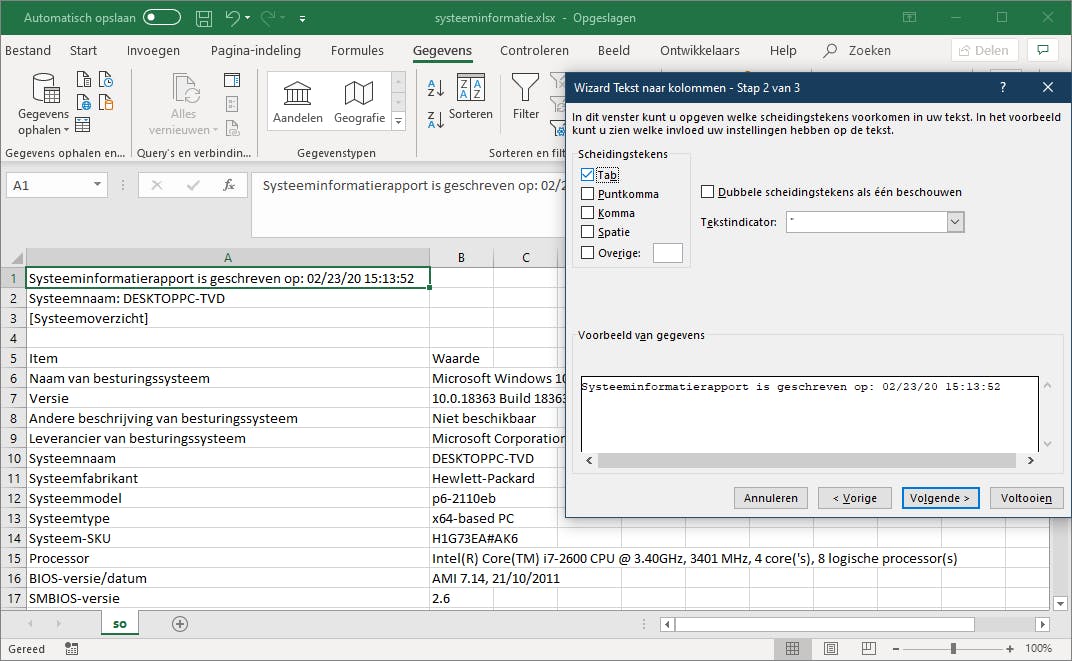Click the save icon in title bar
The width and height of the screenshot is (1072, 661).
coord(204,18)
